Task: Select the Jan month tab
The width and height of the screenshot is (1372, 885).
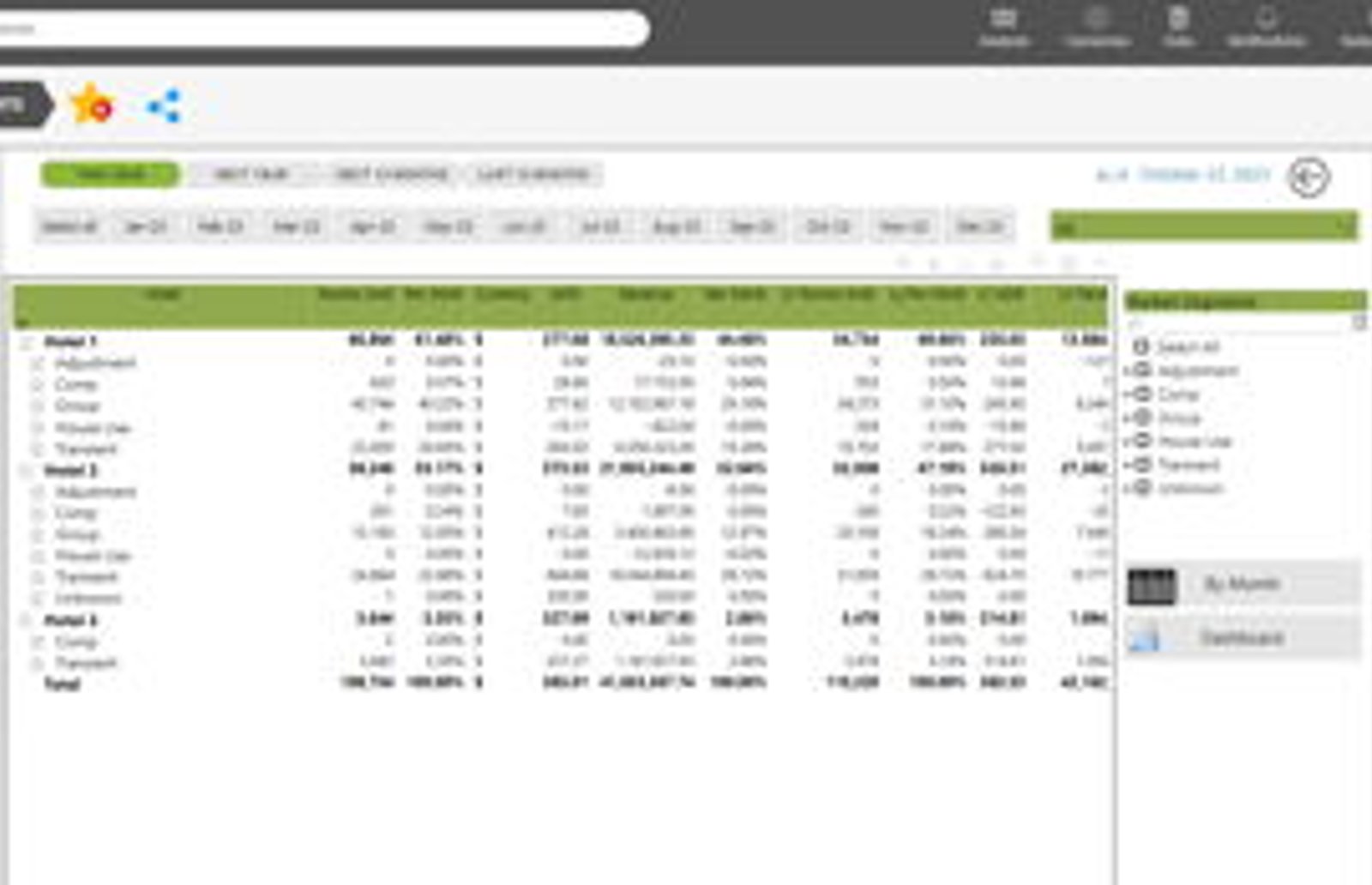Action: 146,226
